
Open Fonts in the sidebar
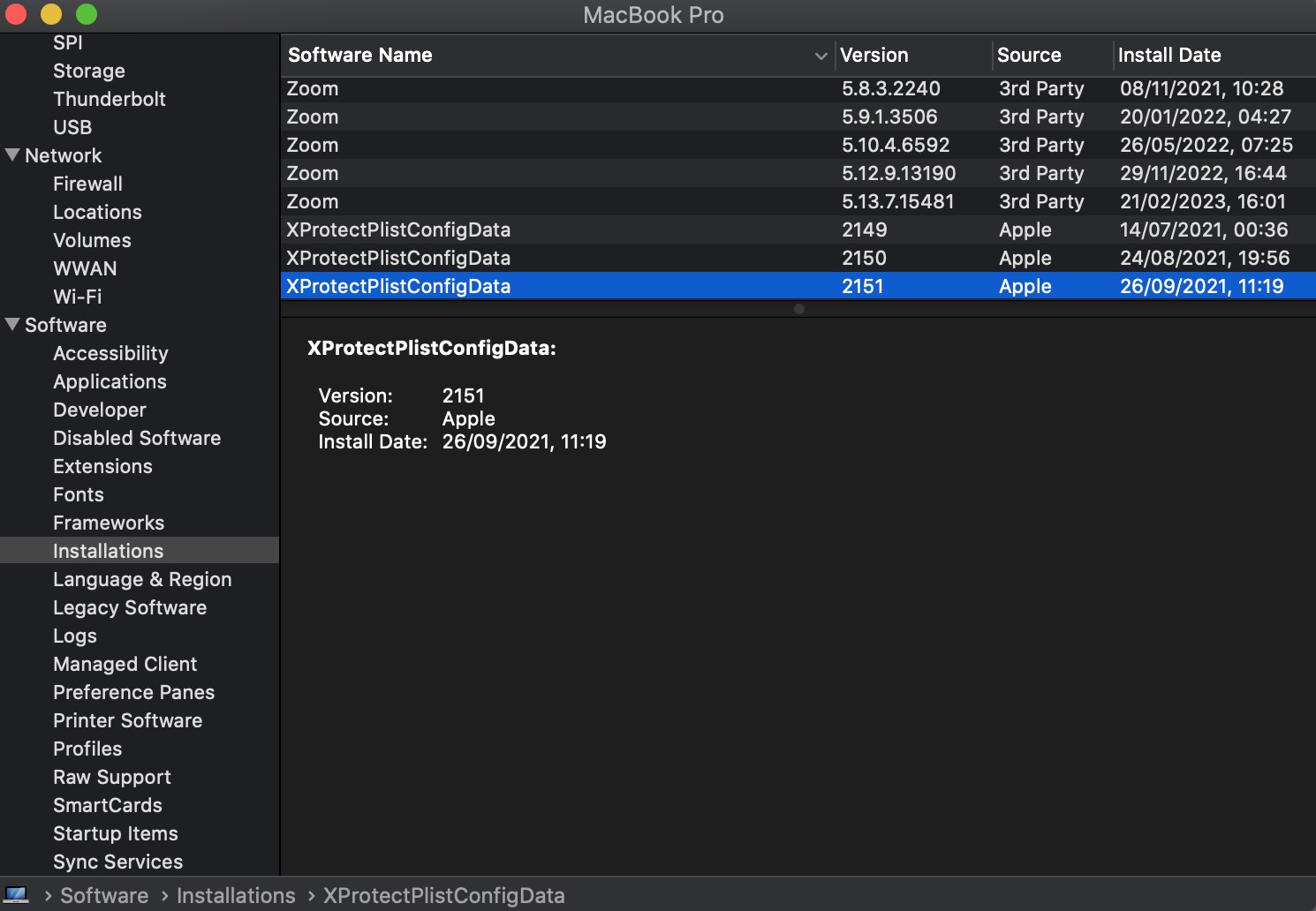[x=79, y=494]
